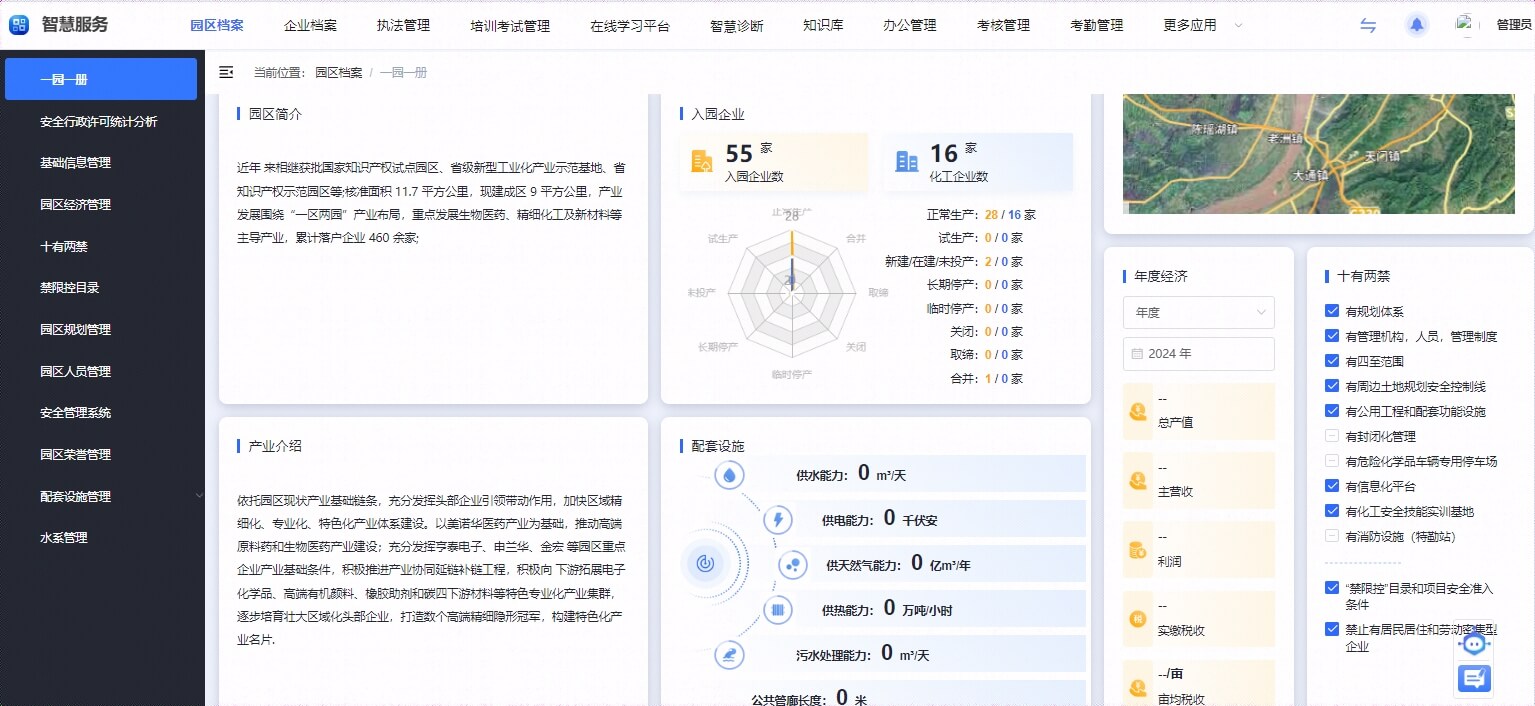Click the 利润 coin icon
The width and height of the screenshot is (1535, 706).
[x=1137, y=549]
